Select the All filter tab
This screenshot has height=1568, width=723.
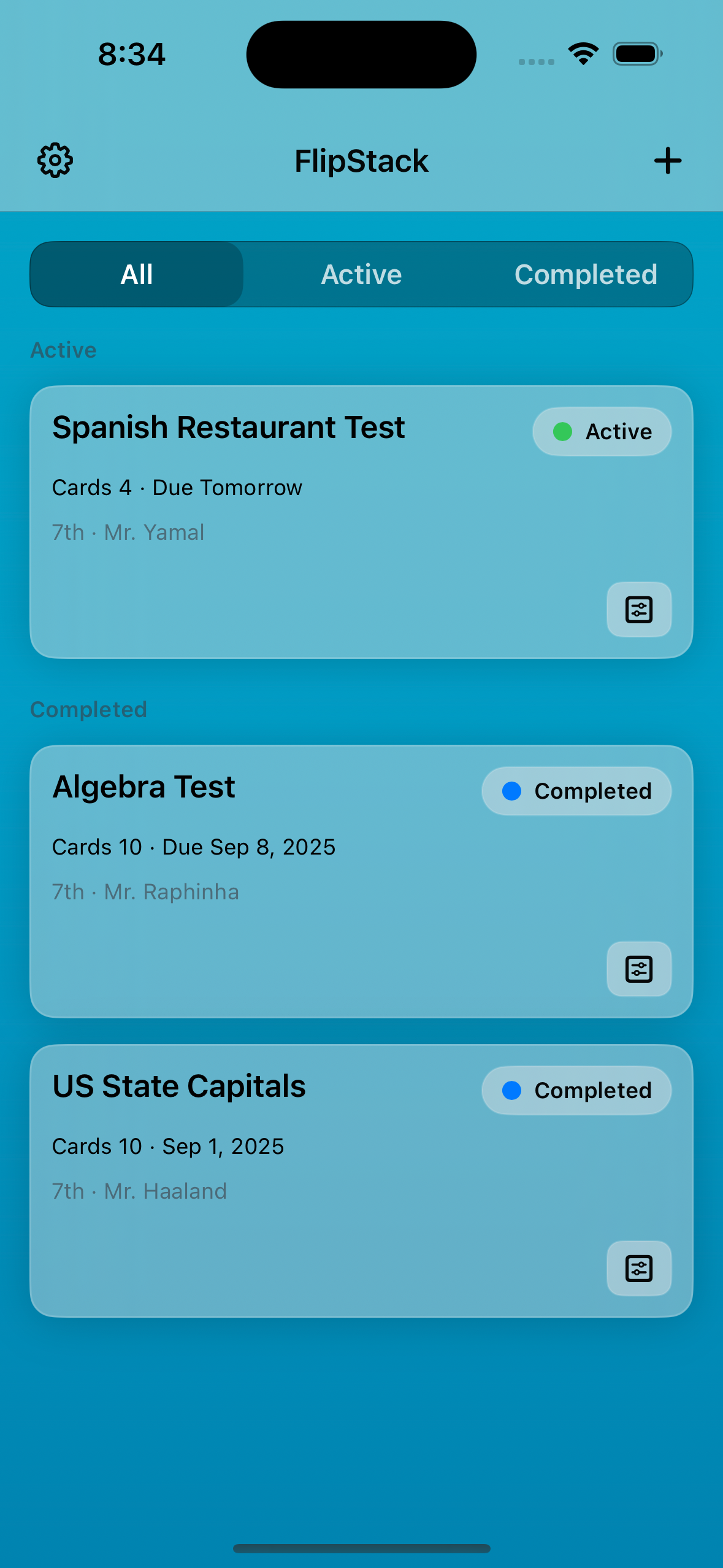pyautogui.click(x=137, y=274)
